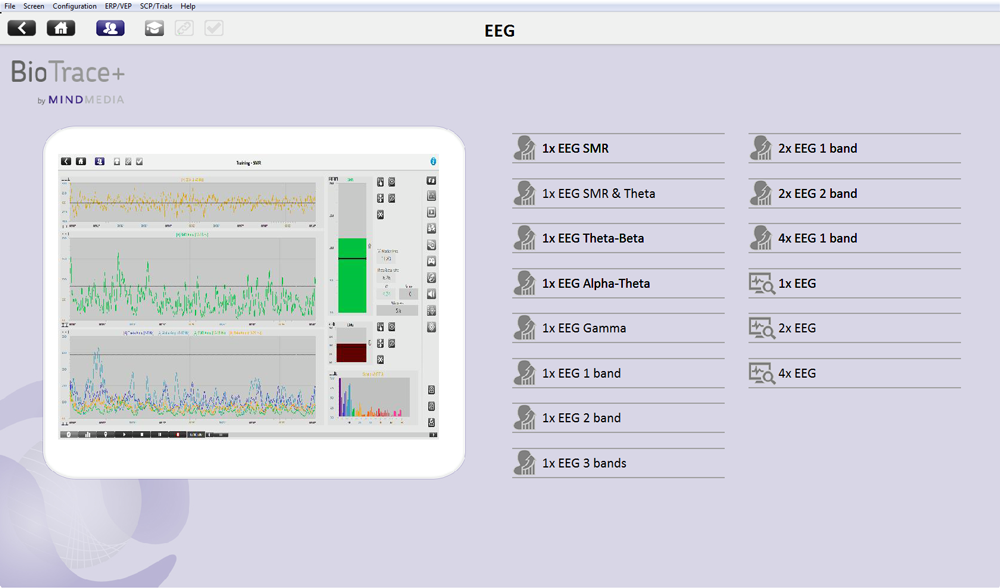Image resolution: width=1000 pixels, height=588 pixels.
Task: Click the icon beside 1x EEG 2 band
Action: pyautogui.click(x=525, y=418)
